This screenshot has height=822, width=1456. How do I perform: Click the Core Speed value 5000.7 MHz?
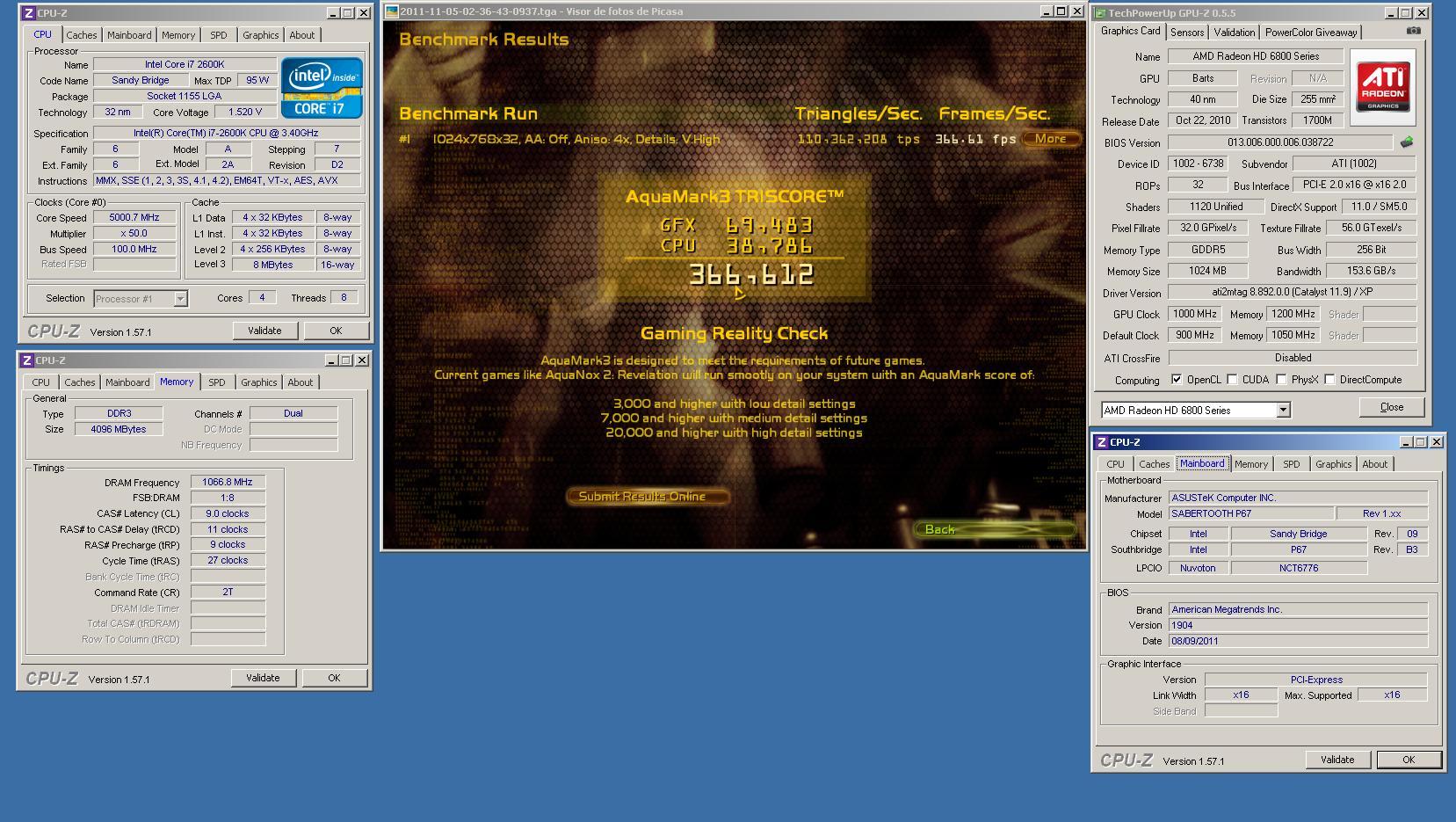pos(134,217)
